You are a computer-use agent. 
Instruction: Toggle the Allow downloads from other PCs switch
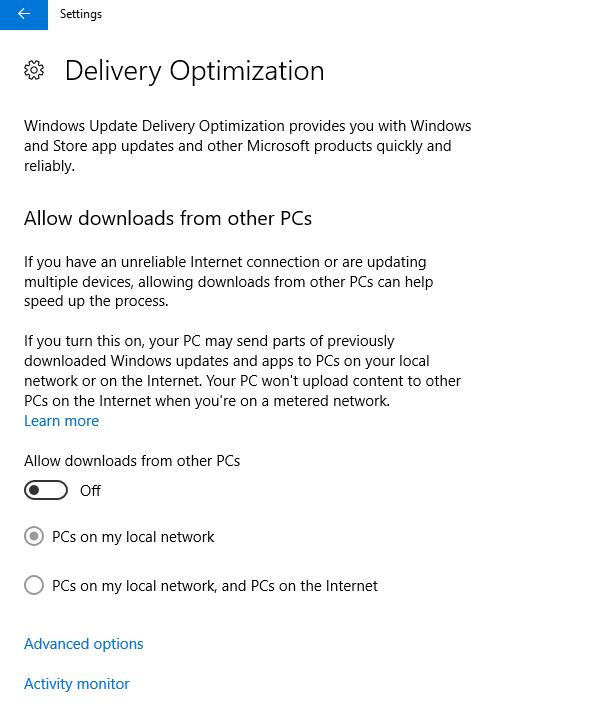(x=46, y=491)
